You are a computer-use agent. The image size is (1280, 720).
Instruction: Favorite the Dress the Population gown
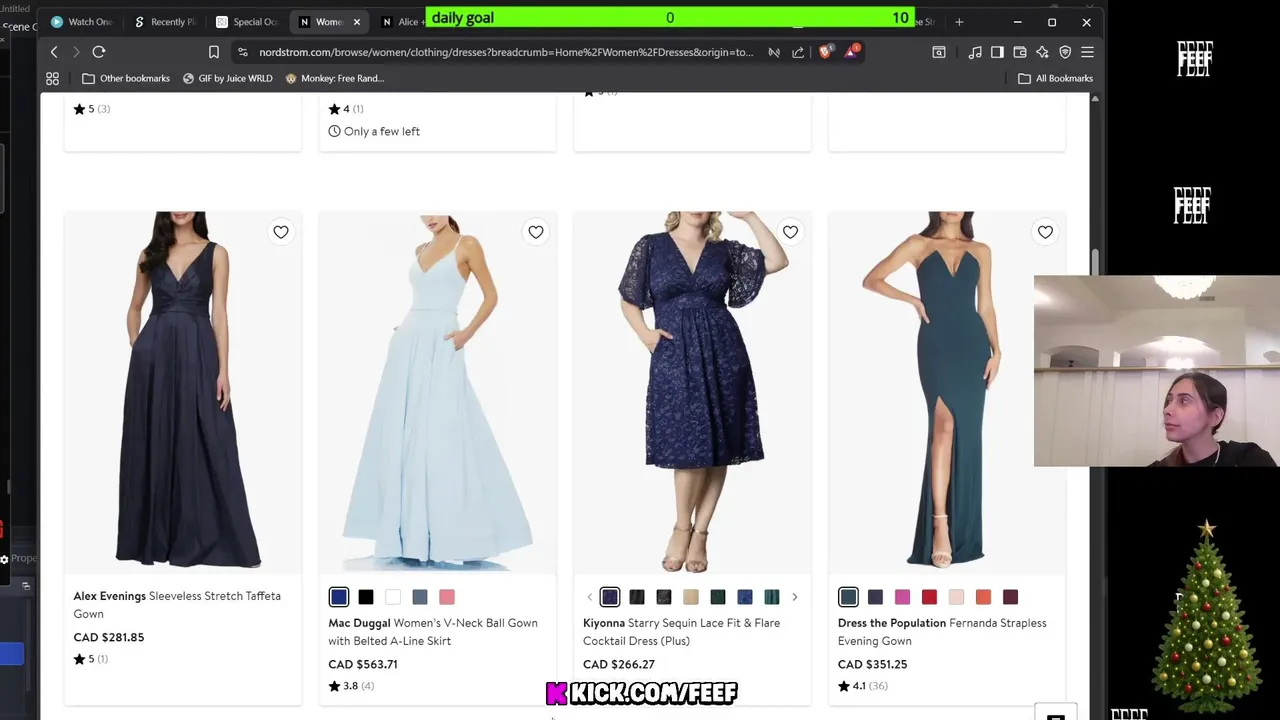click(x=1045, y=232)
